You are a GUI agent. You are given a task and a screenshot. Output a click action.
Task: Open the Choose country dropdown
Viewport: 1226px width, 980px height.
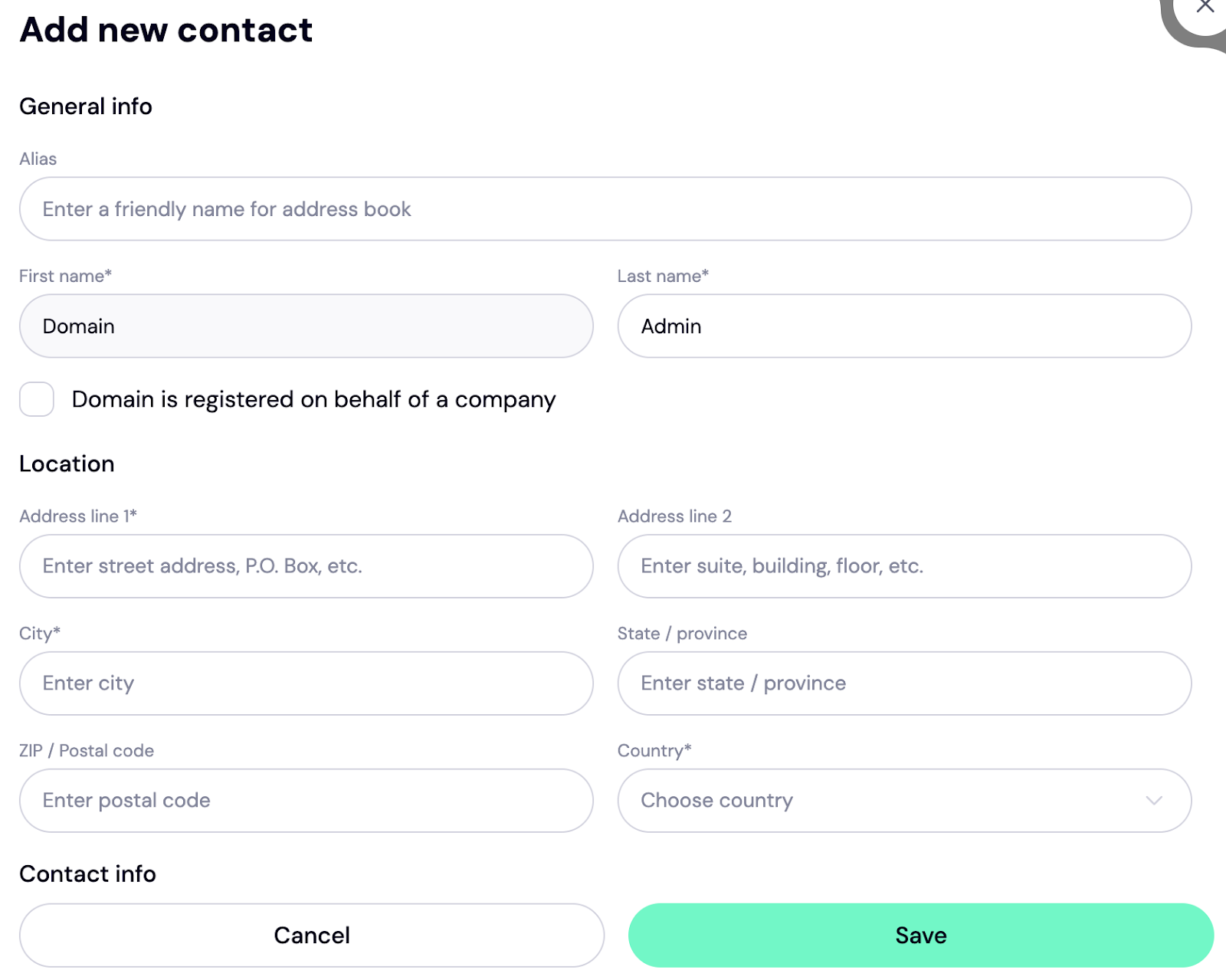click(x=904, y=801)
